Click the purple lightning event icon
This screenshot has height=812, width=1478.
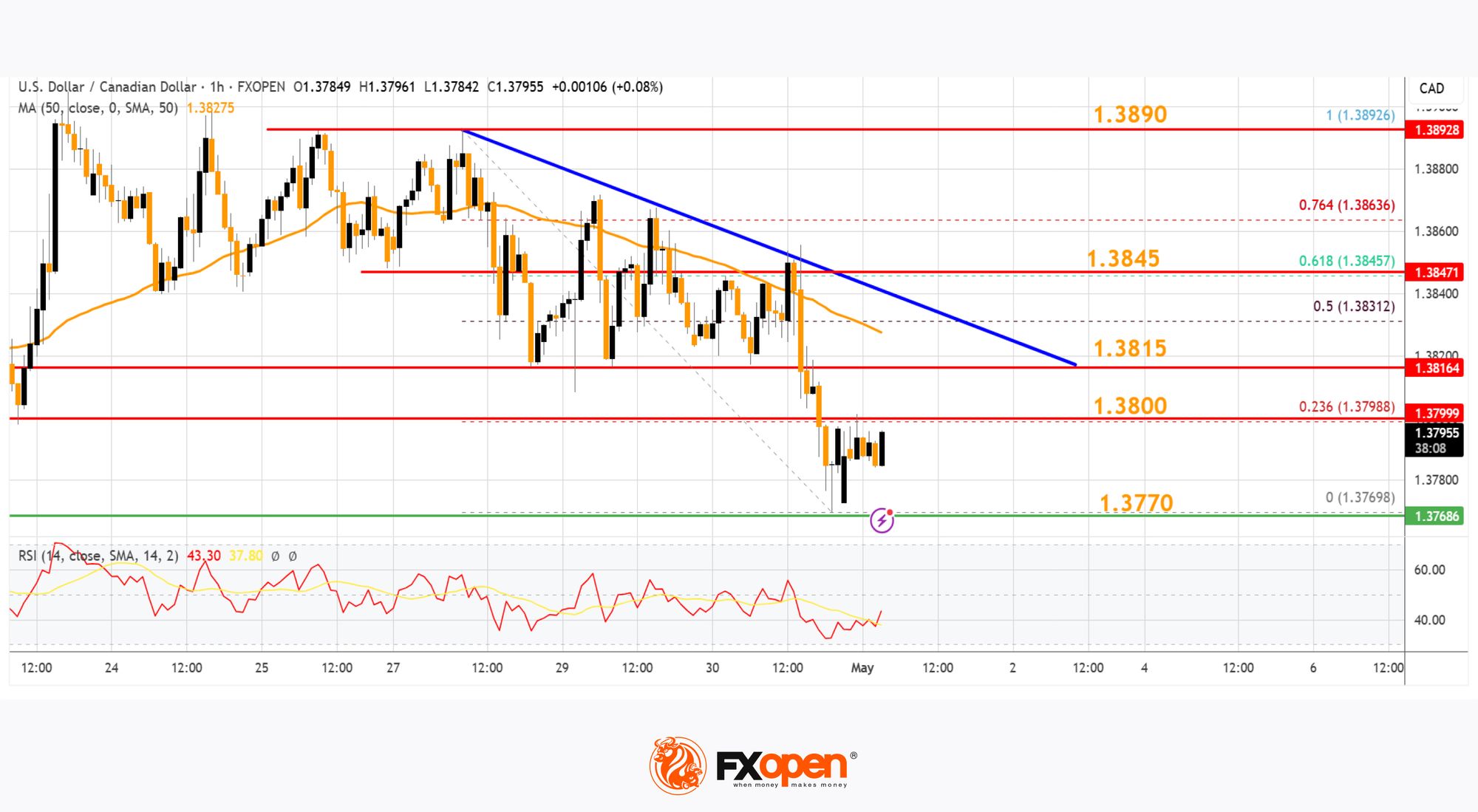pyautogui.click(x=882, y=520)
